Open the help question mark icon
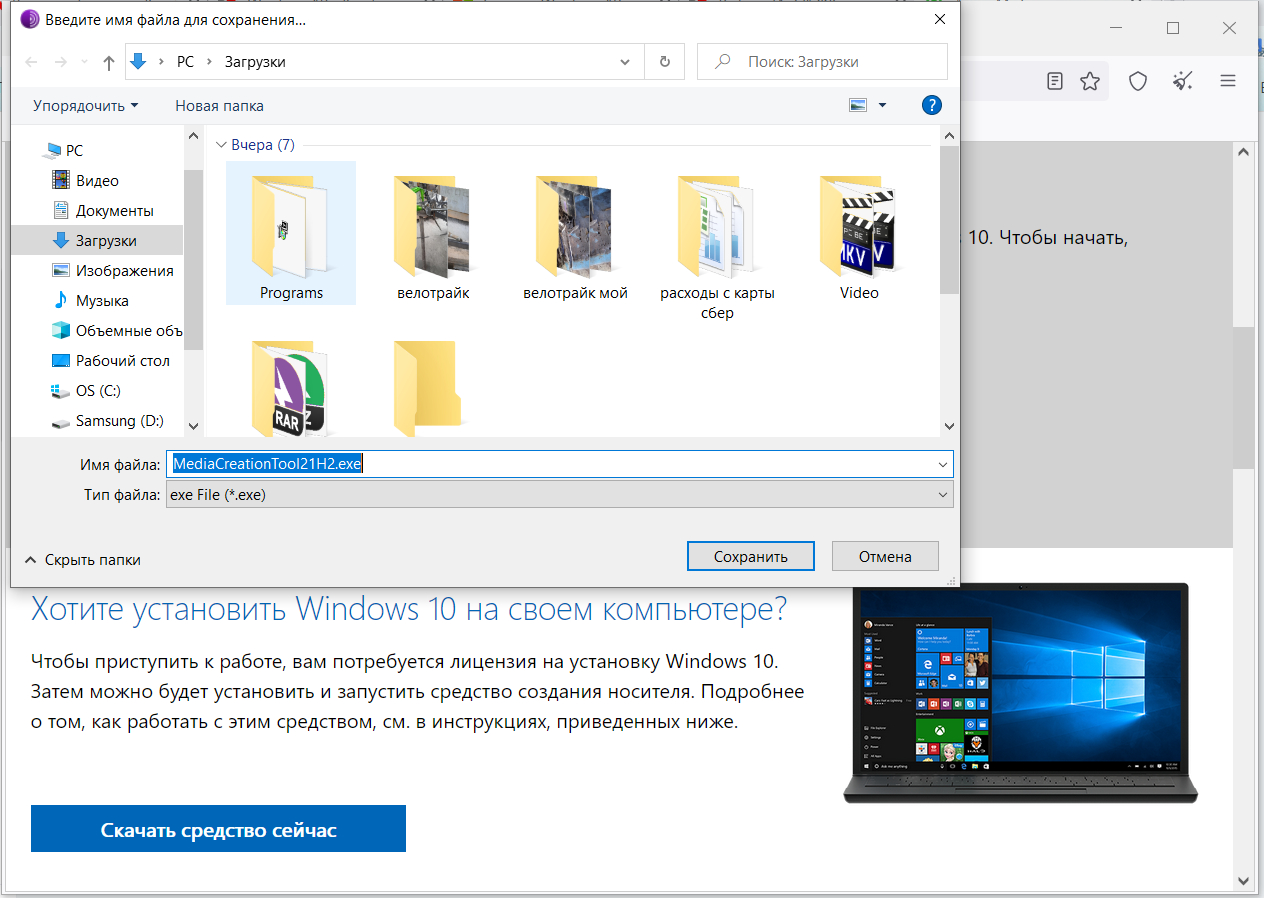 pos(931,105)
